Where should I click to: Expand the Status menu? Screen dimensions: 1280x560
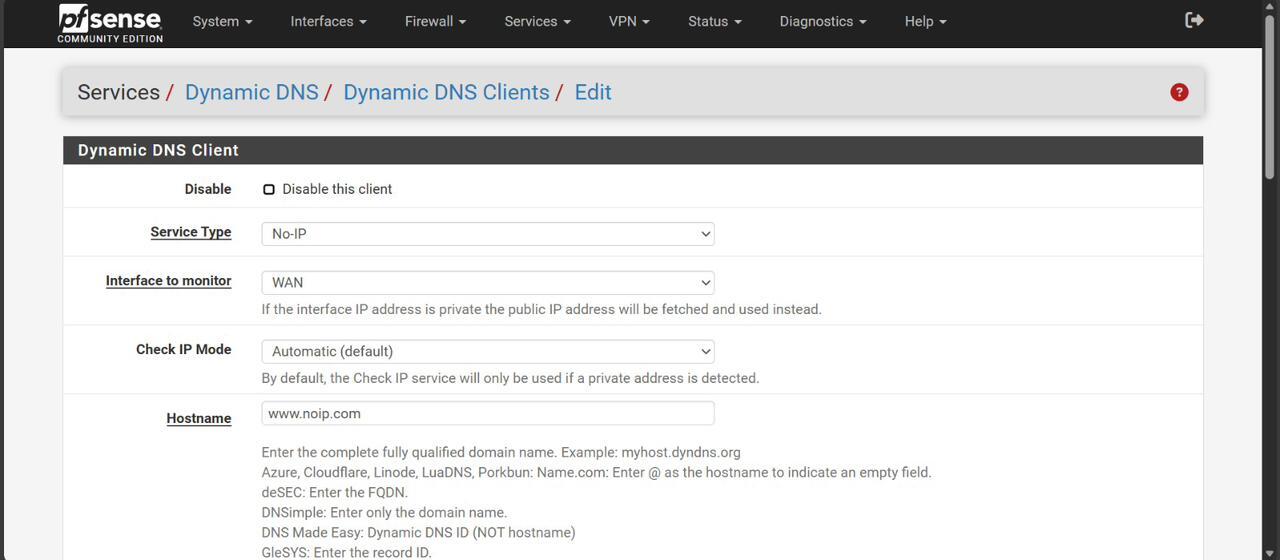pos(714,21)
